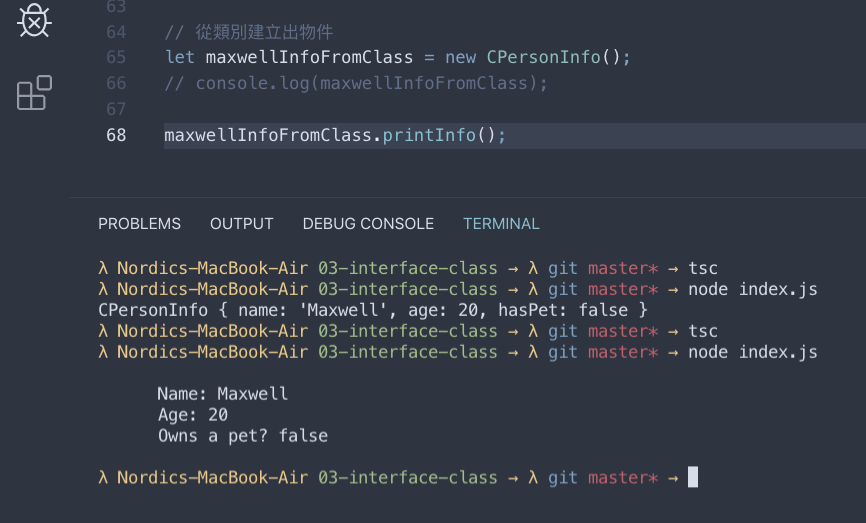Click the first 'node index.js' command

[x=752, y=289]
